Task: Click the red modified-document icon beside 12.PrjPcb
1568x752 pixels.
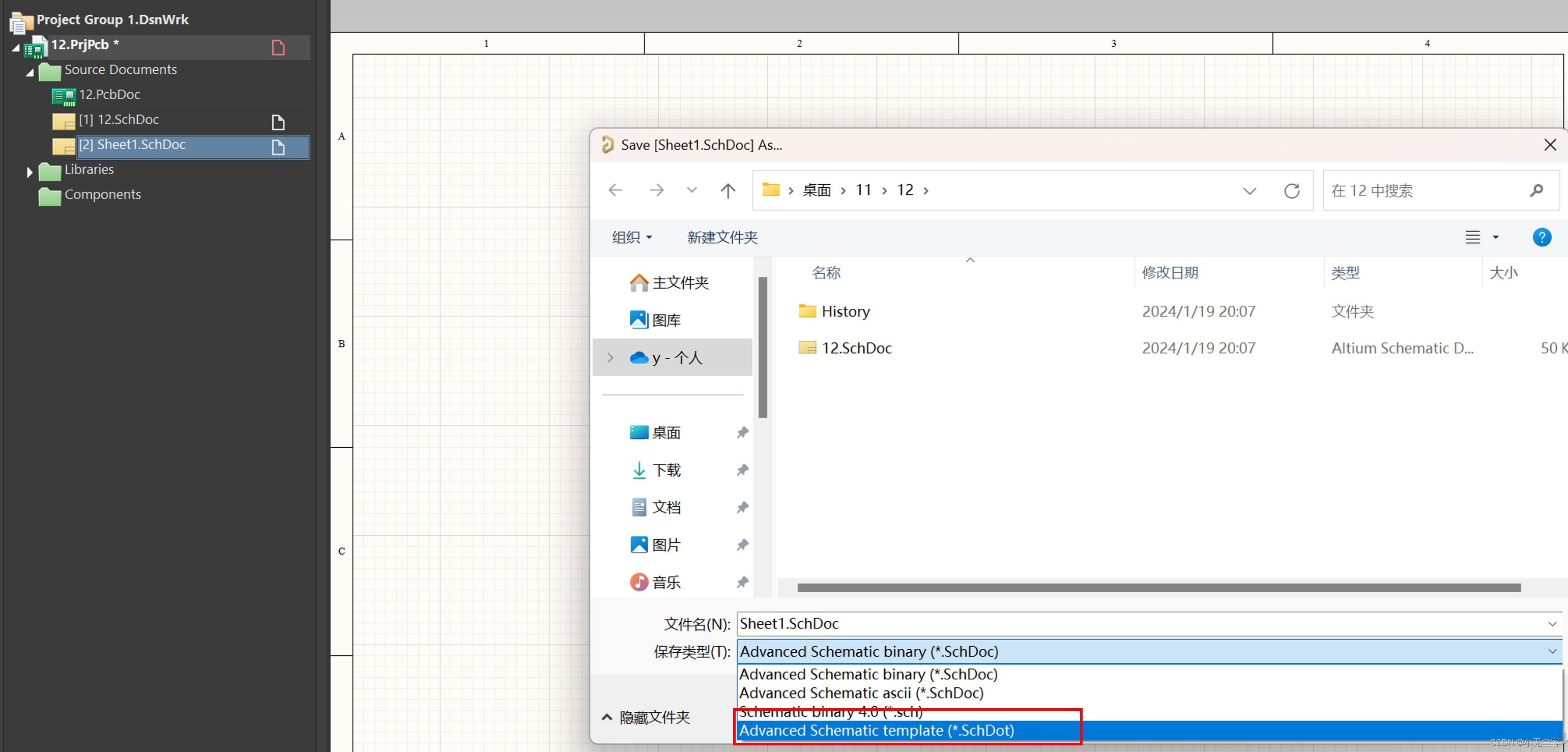Action: (278, 47)
